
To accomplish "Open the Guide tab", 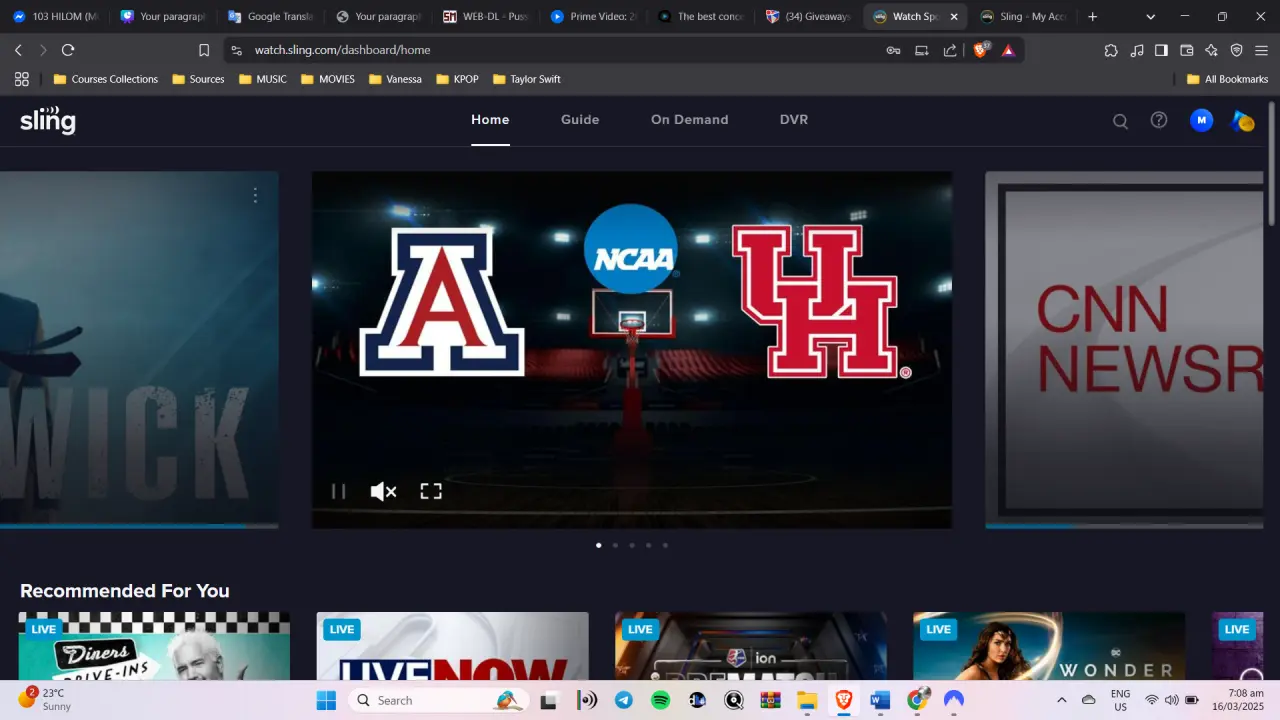I will click(x=580, y=120).
